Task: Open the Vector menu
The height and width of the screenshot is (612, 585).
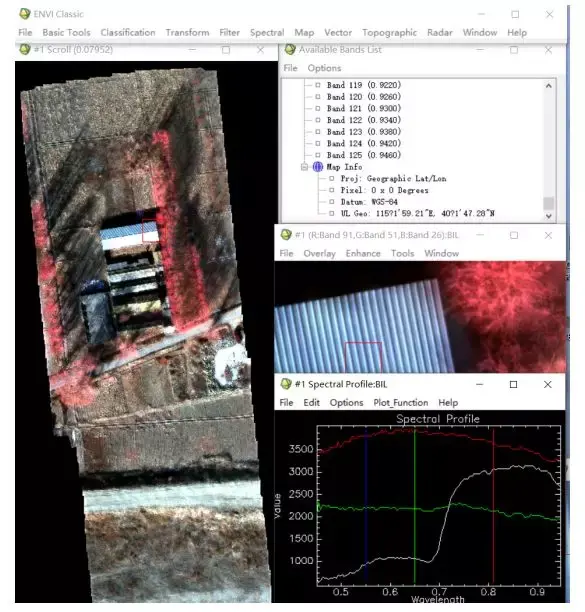Action: [x=338, y=32]
